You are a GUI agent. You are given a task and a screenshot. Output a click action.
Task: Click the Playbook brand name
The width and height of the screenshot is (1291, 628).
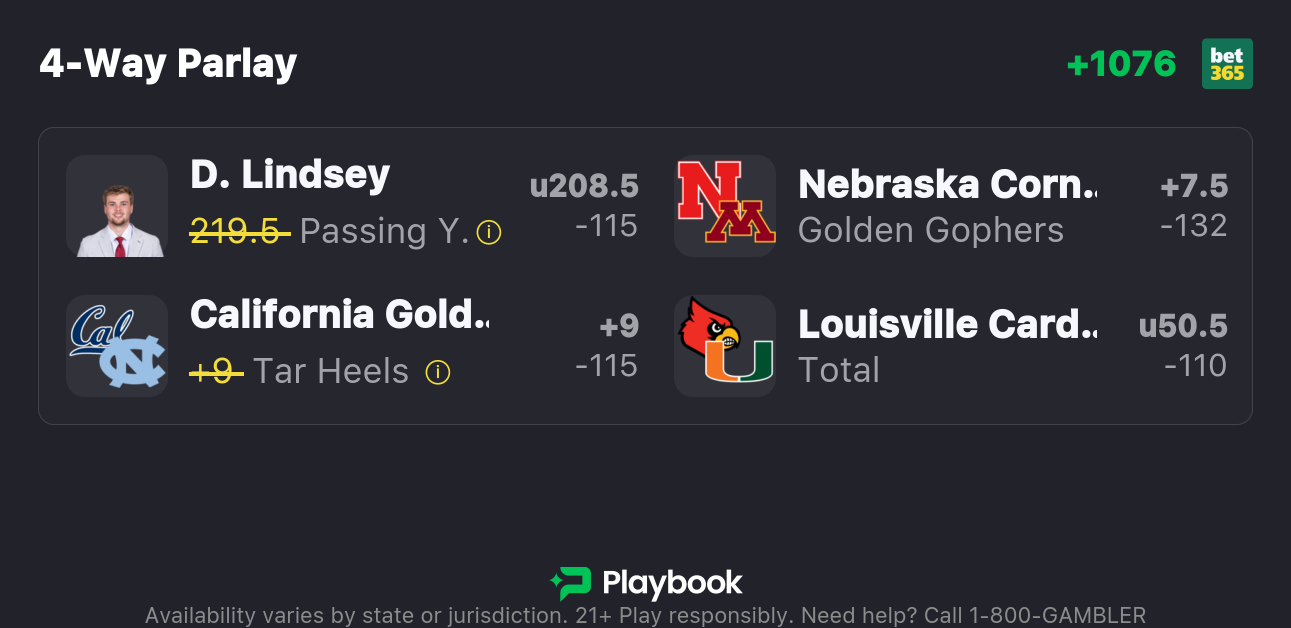tap(672, 583)
